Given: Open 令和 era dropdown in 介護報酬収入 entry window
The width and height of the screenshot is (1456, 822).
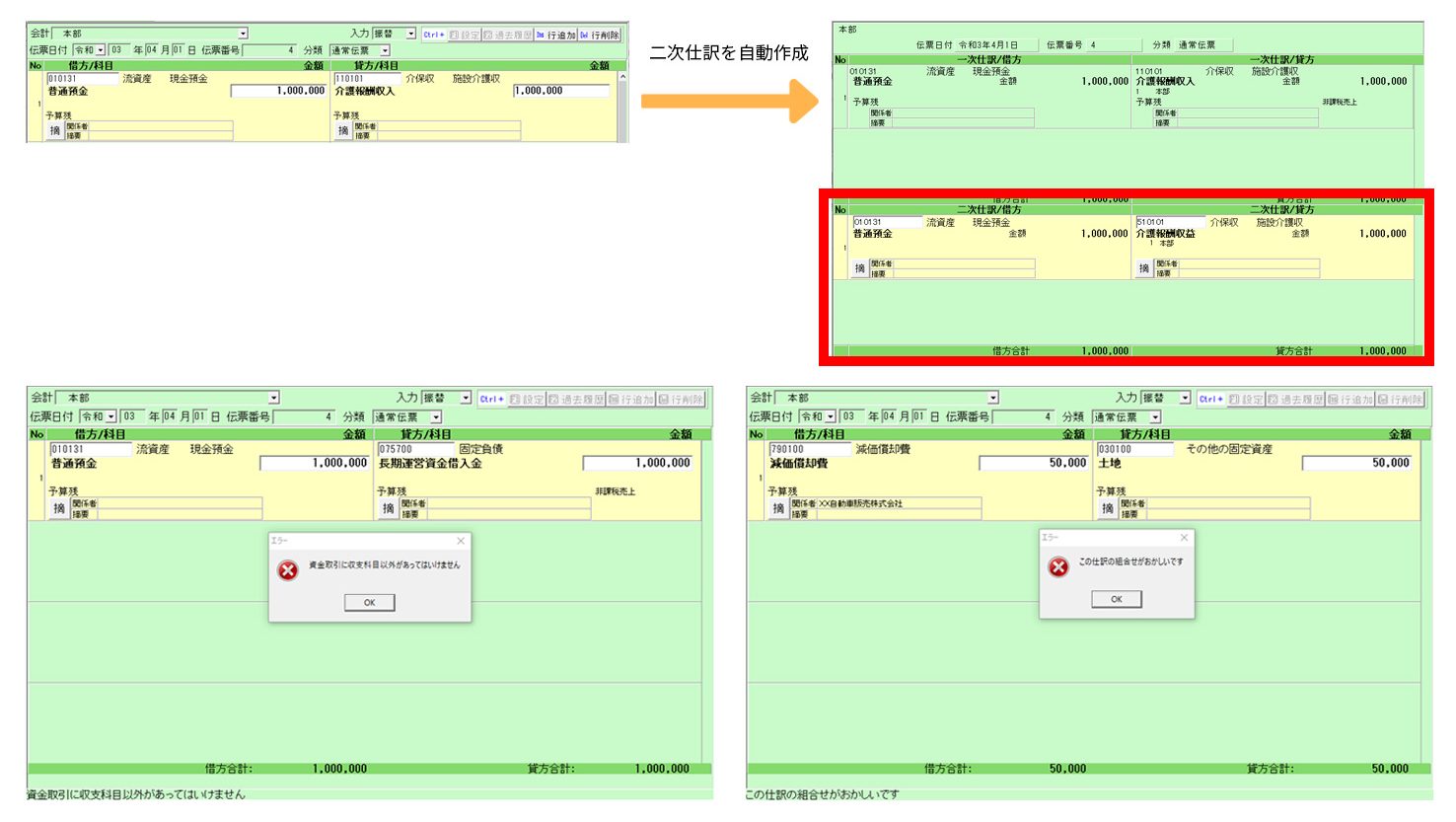Looking at the screenshot, I should point(101,49).
